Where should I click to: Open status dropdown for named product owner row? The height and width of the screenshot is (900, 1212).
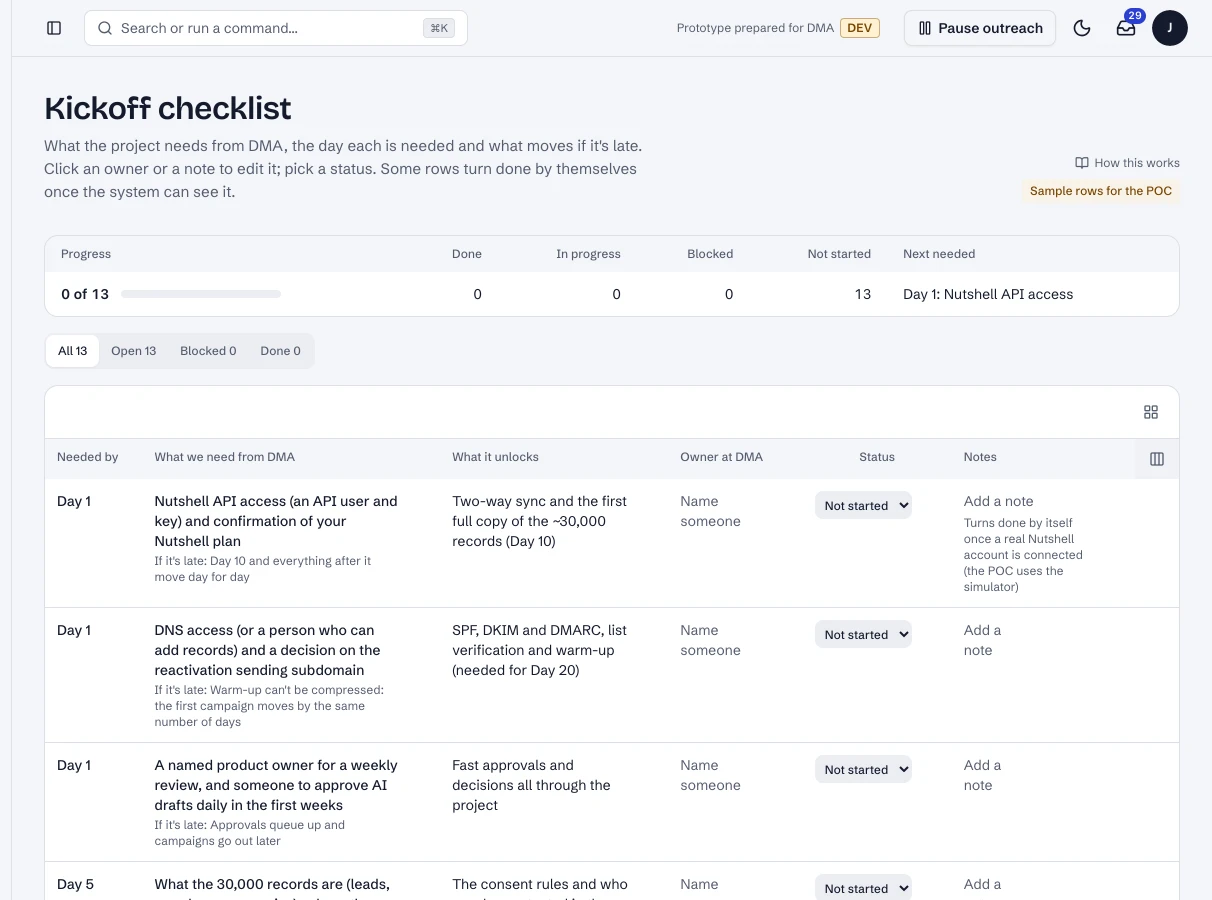click(x=863, y=770)
